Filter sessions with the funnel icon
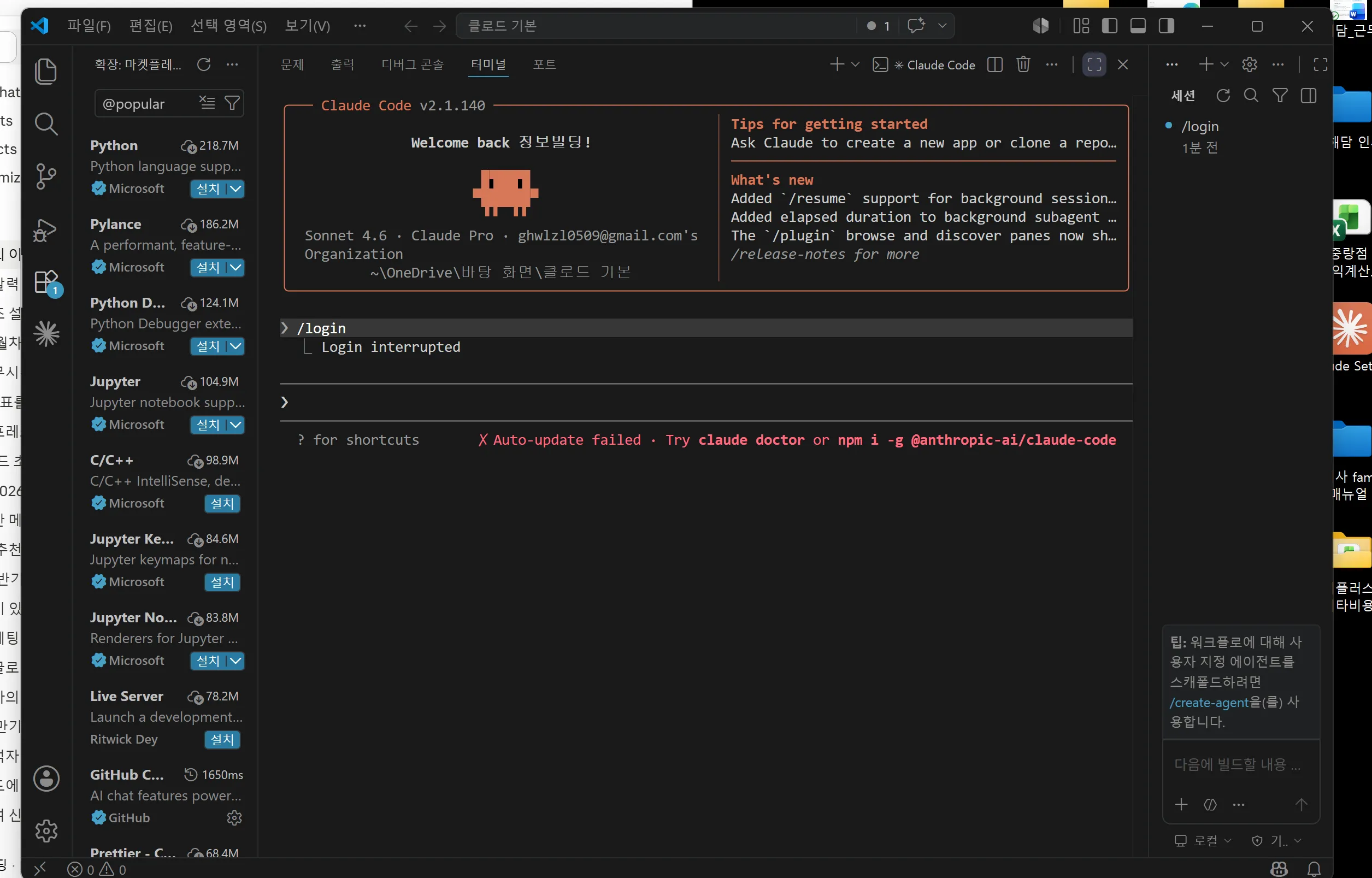Screen dimensions: 1372x878 coord(1280,95)
